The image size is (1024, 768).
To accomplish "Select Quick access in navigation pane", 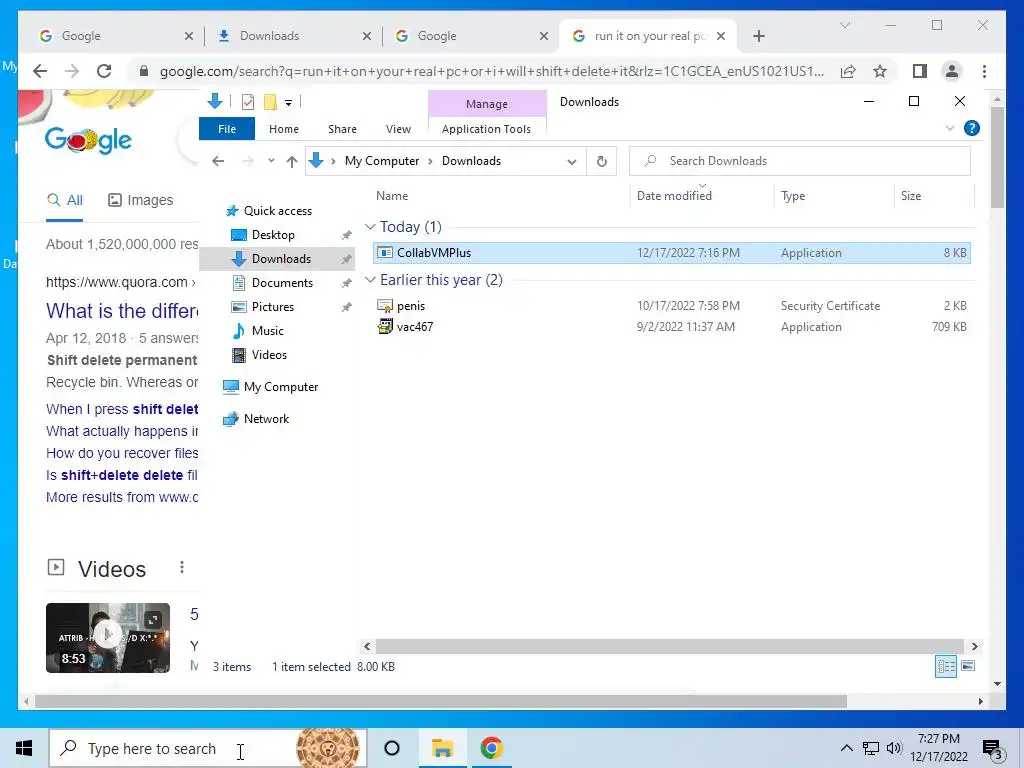I will point(278,211).
